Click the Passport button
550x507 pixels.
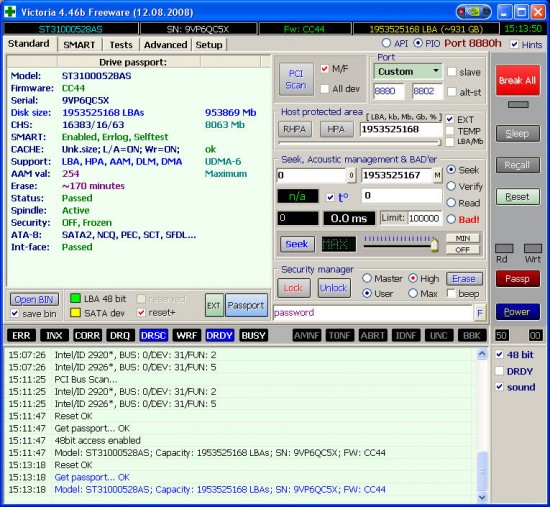246,305
